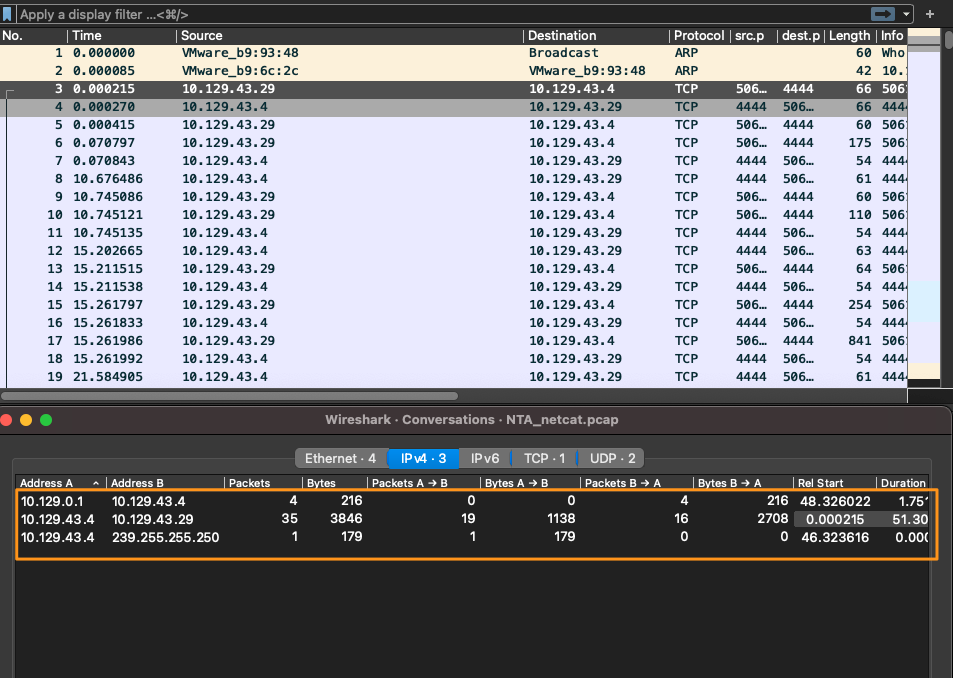Viewport: 953px width, 678px height.
Task: Sort the packet list by Protocol column
Action: coord(699,35)
